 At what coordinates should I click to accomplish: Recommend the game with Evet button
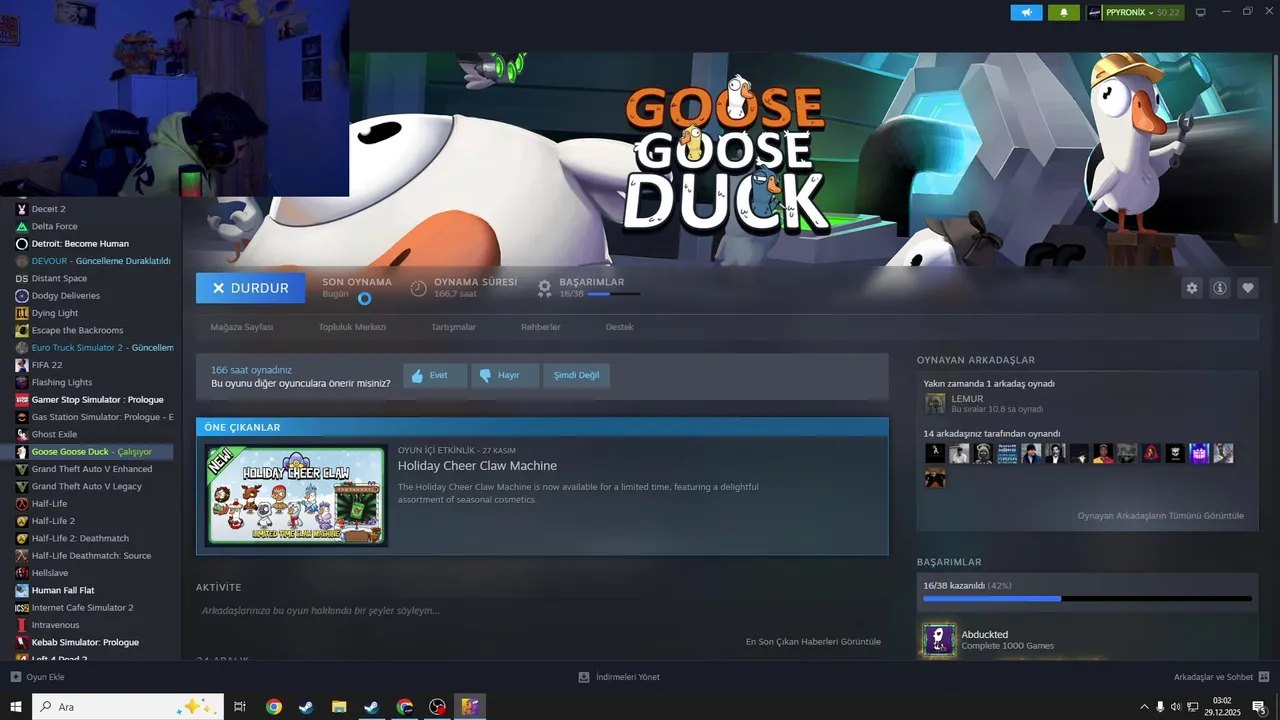click(435, 375)
